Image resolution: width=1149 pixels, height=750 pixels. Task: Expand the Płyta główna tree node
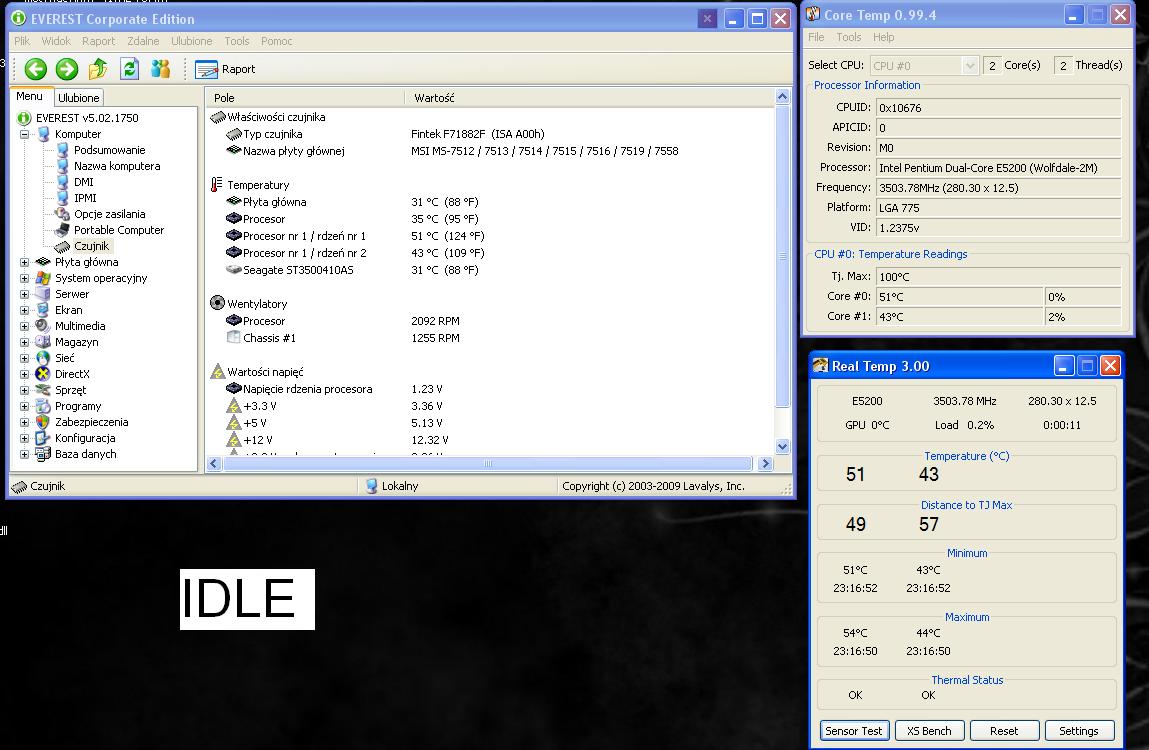pyautogui.click(x=24, y=262)
